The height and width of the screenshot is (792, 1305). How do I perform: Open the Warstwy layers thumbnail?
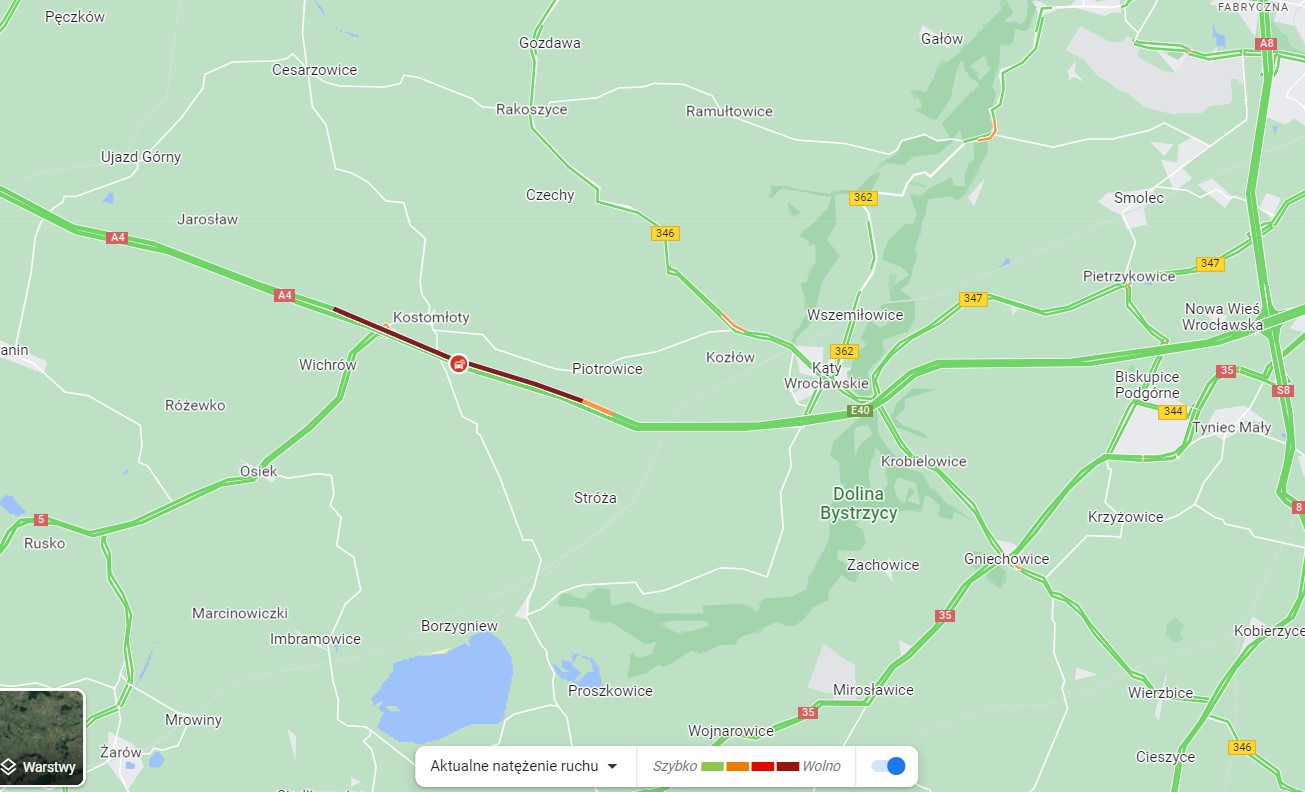pyautogui.click(x=42, y=738)
